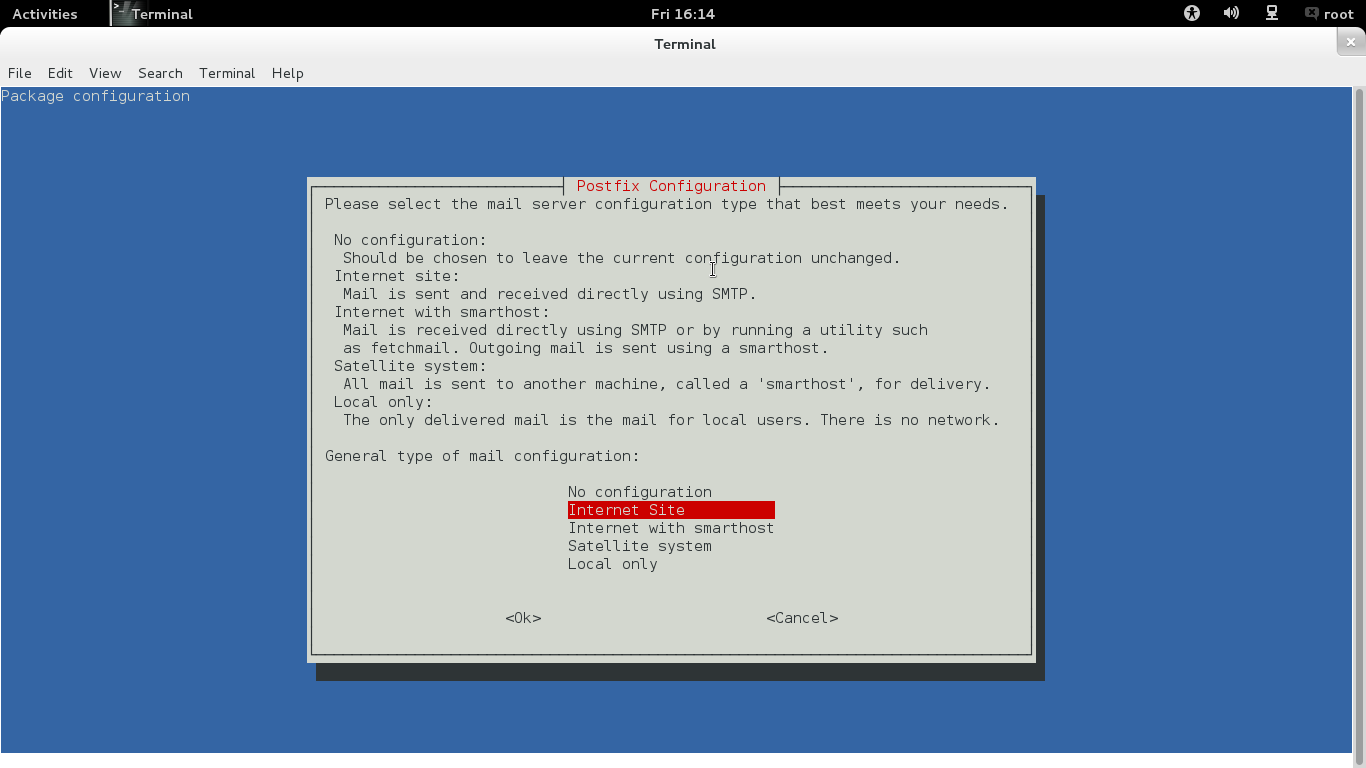Open the Search menu
Screen dimensions: 1366x768
coord(160,73)
